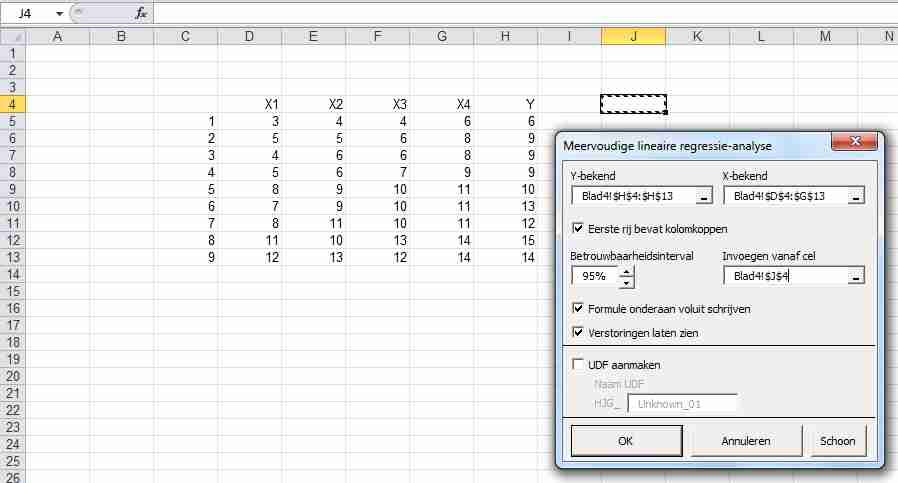Click the fx insert function icon
Viewport: 898px width, 483px height.
coord(141,13)
